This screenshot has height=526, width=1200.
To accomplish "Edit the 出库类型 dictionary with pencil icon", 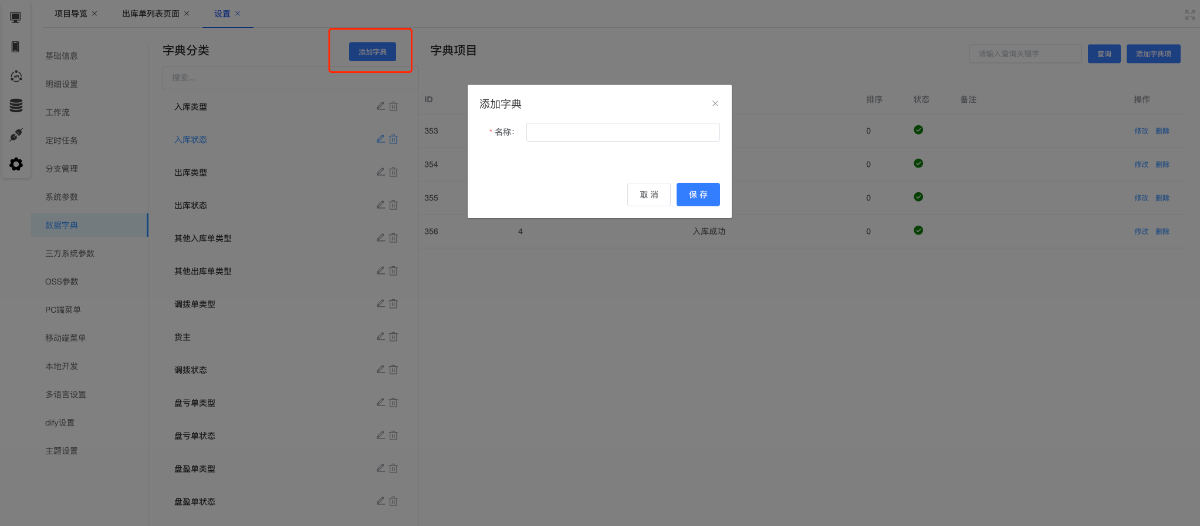I will point(380,172).
